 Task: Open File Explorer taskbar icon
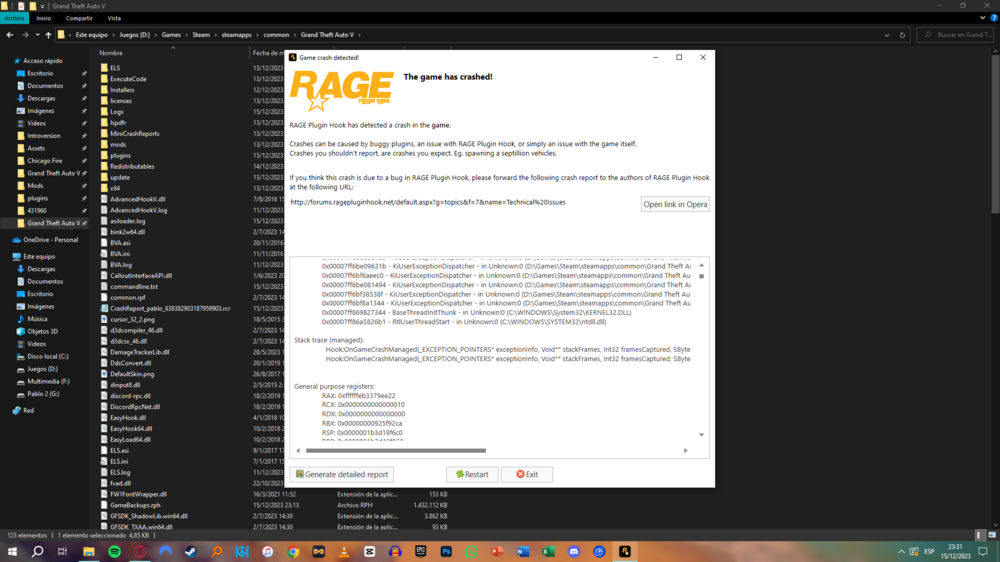tap(89, 551)
